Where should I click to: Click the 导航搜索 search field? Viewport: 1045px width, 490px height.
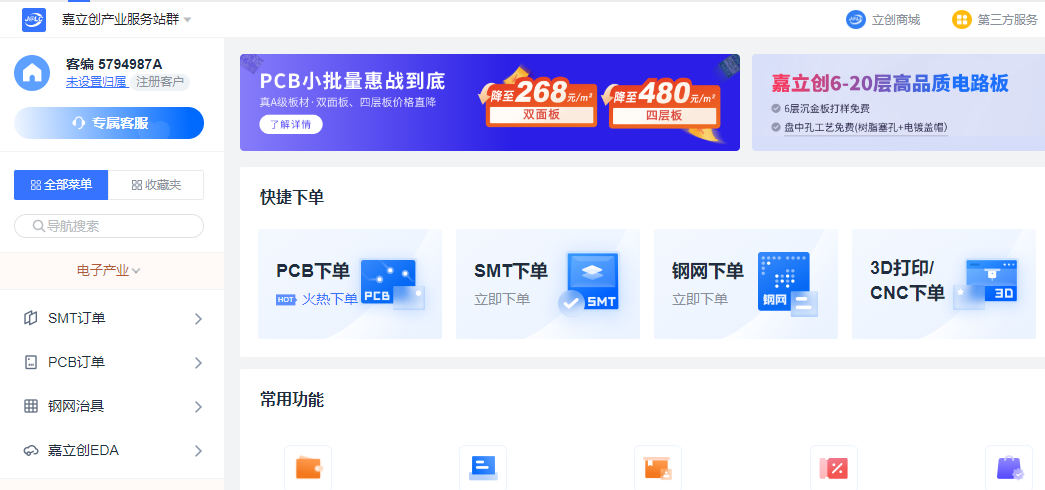click(109, 226)
